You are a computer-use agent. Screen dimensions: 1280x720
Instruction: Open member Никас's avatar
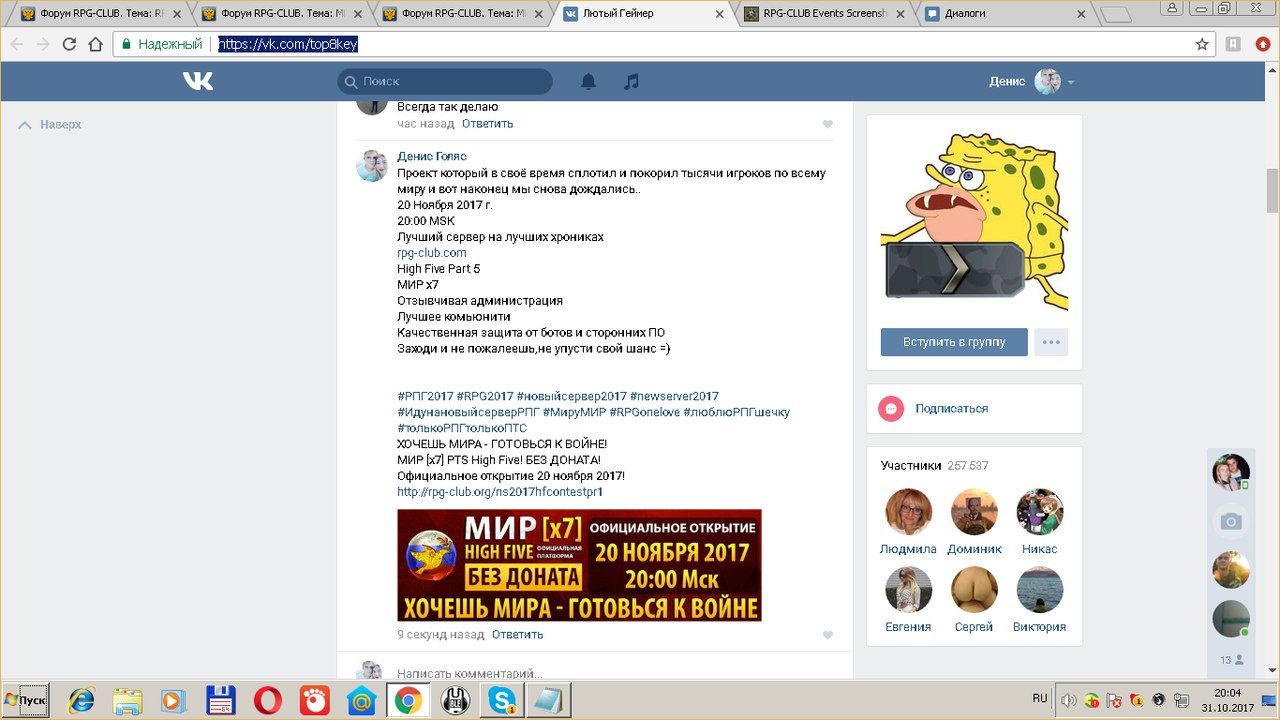coord(1040,512)
